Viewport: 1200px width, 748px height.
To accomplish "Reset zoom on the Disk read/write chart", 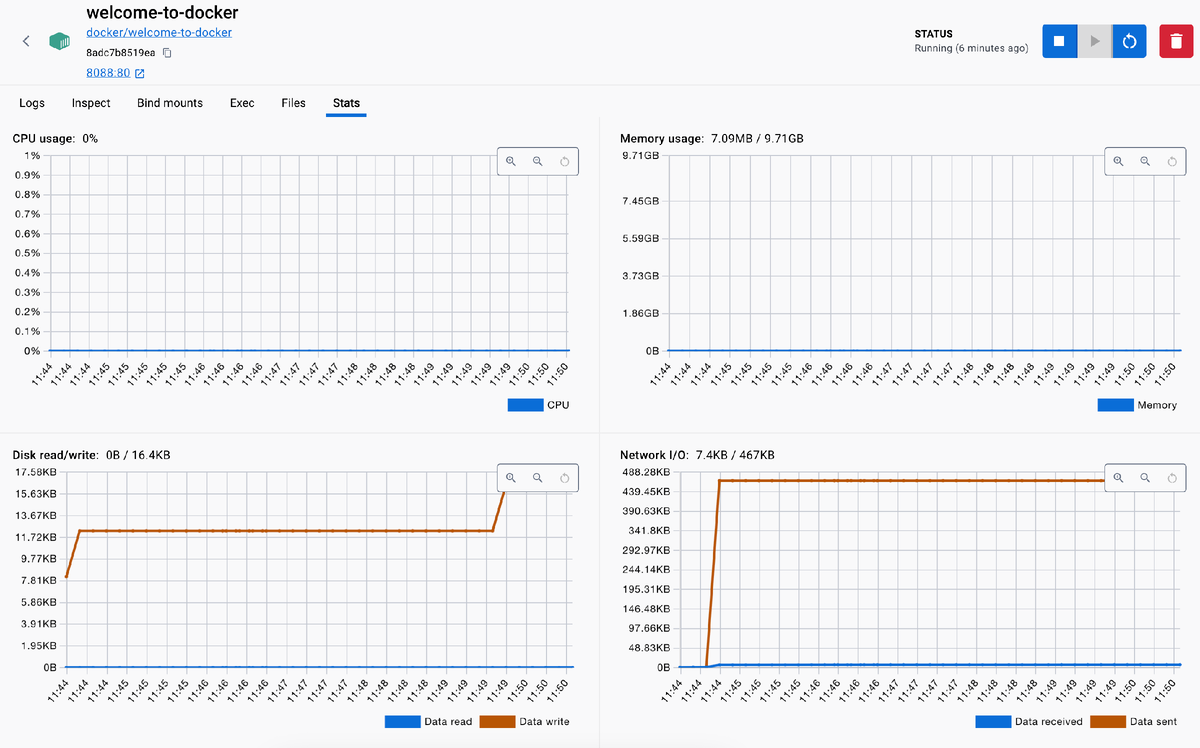I will [565, 479].
